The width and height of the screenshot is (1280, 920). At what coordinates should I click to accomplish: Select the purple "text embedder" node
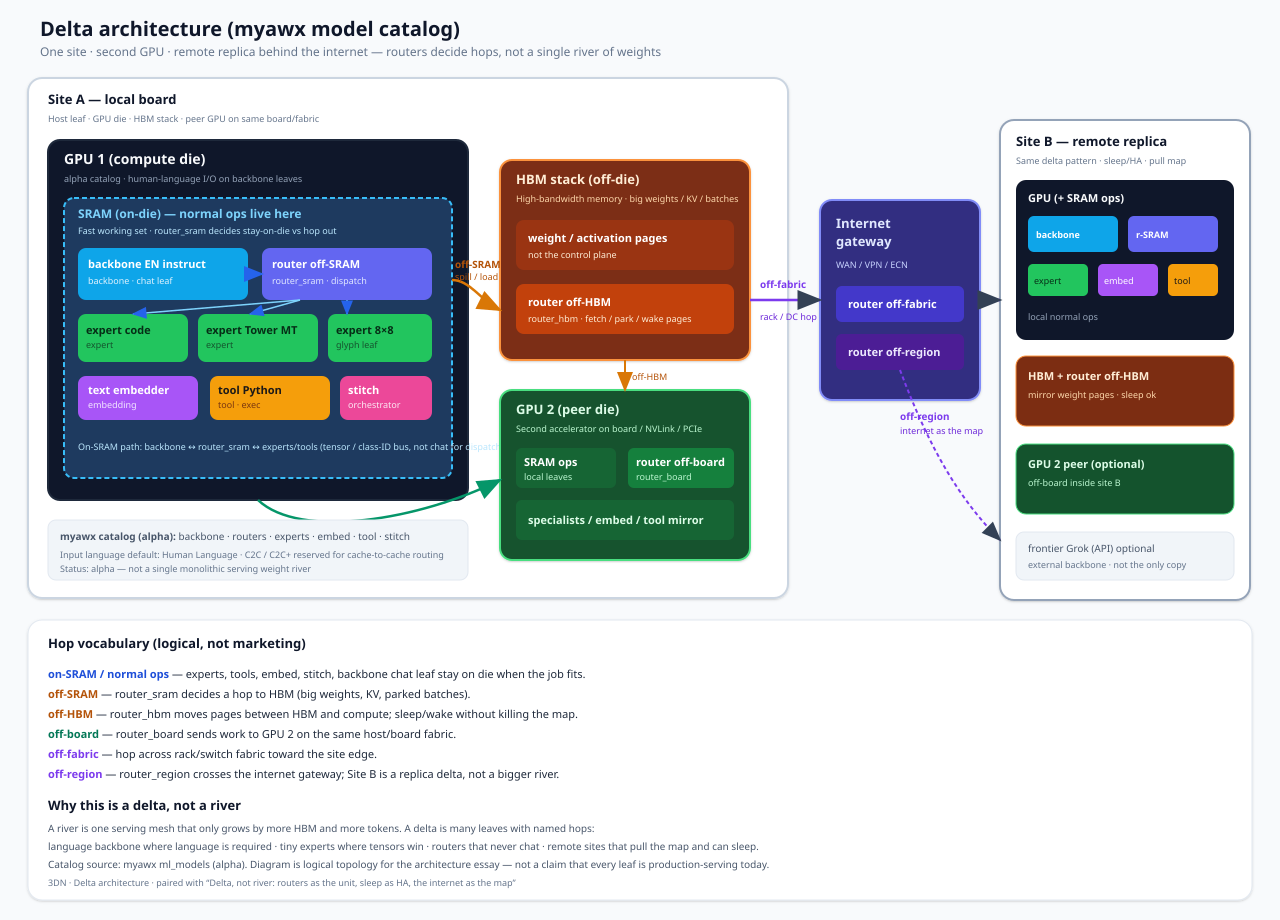tap(138, 398)
